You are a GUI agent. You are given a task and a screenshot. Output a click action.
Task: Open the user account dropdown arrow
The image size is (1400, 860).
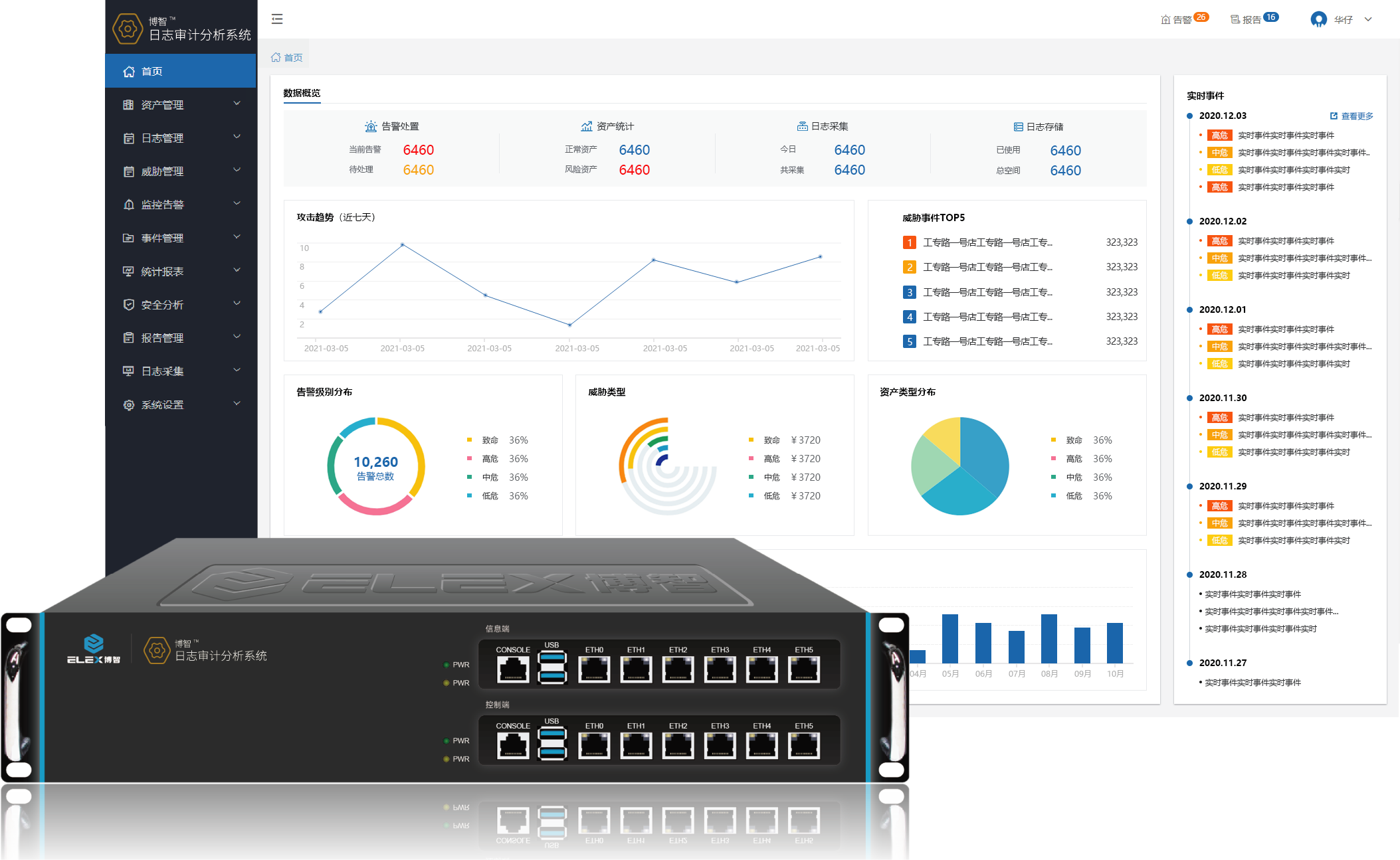[x=1368, y=19]
